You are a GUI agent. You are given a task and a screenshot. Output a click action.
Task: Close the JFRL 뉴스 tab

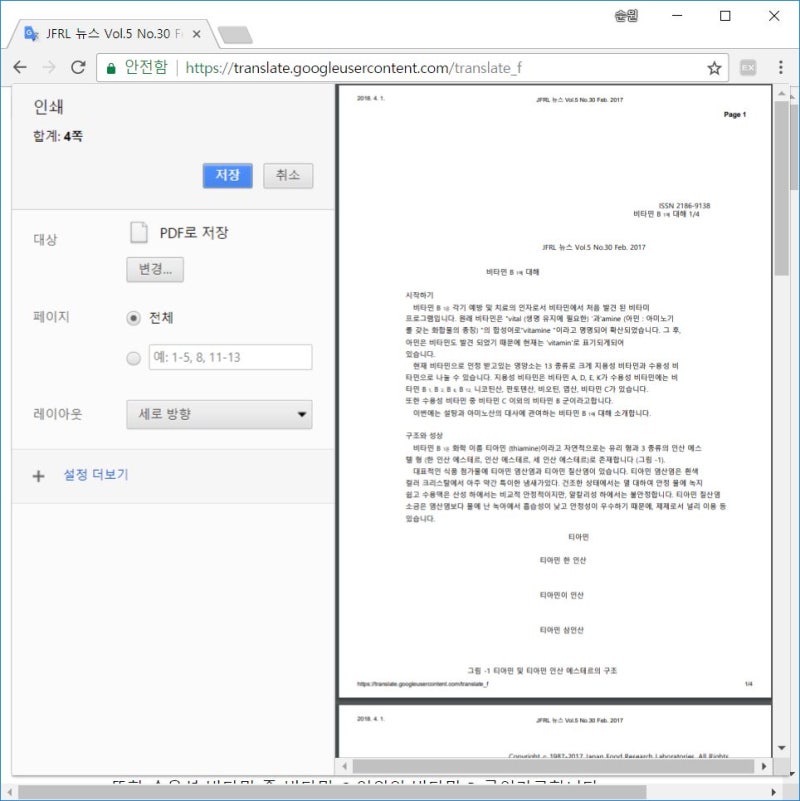point(196,34)
